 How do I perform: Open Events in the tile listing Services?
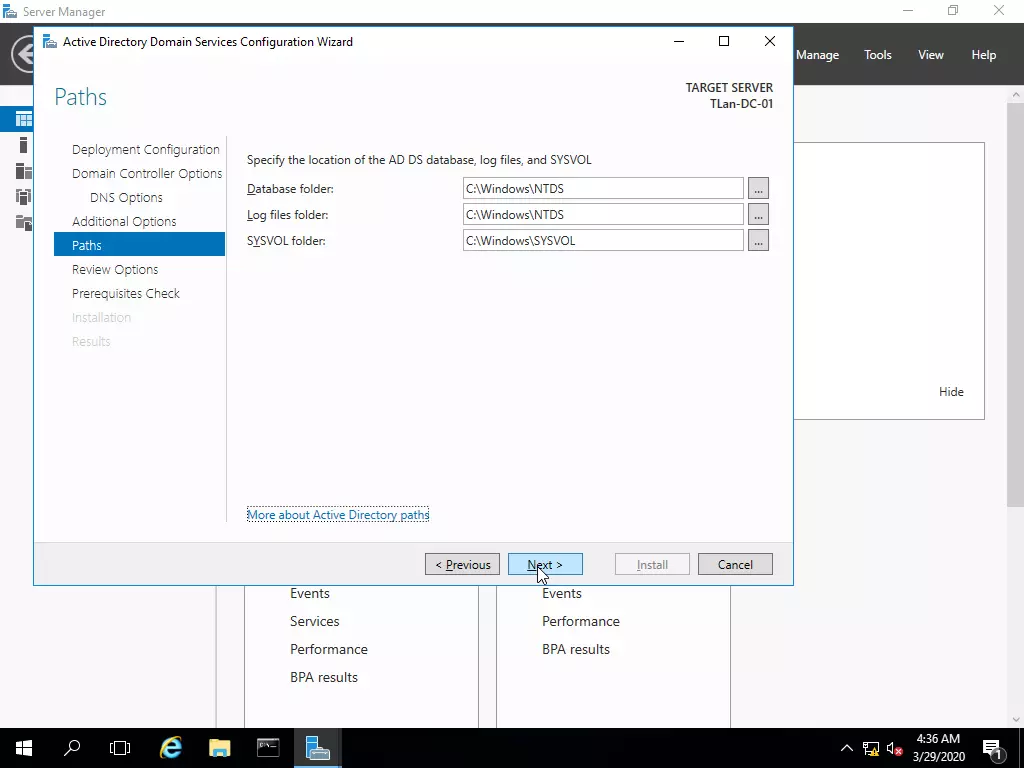[x=310, y=594]
